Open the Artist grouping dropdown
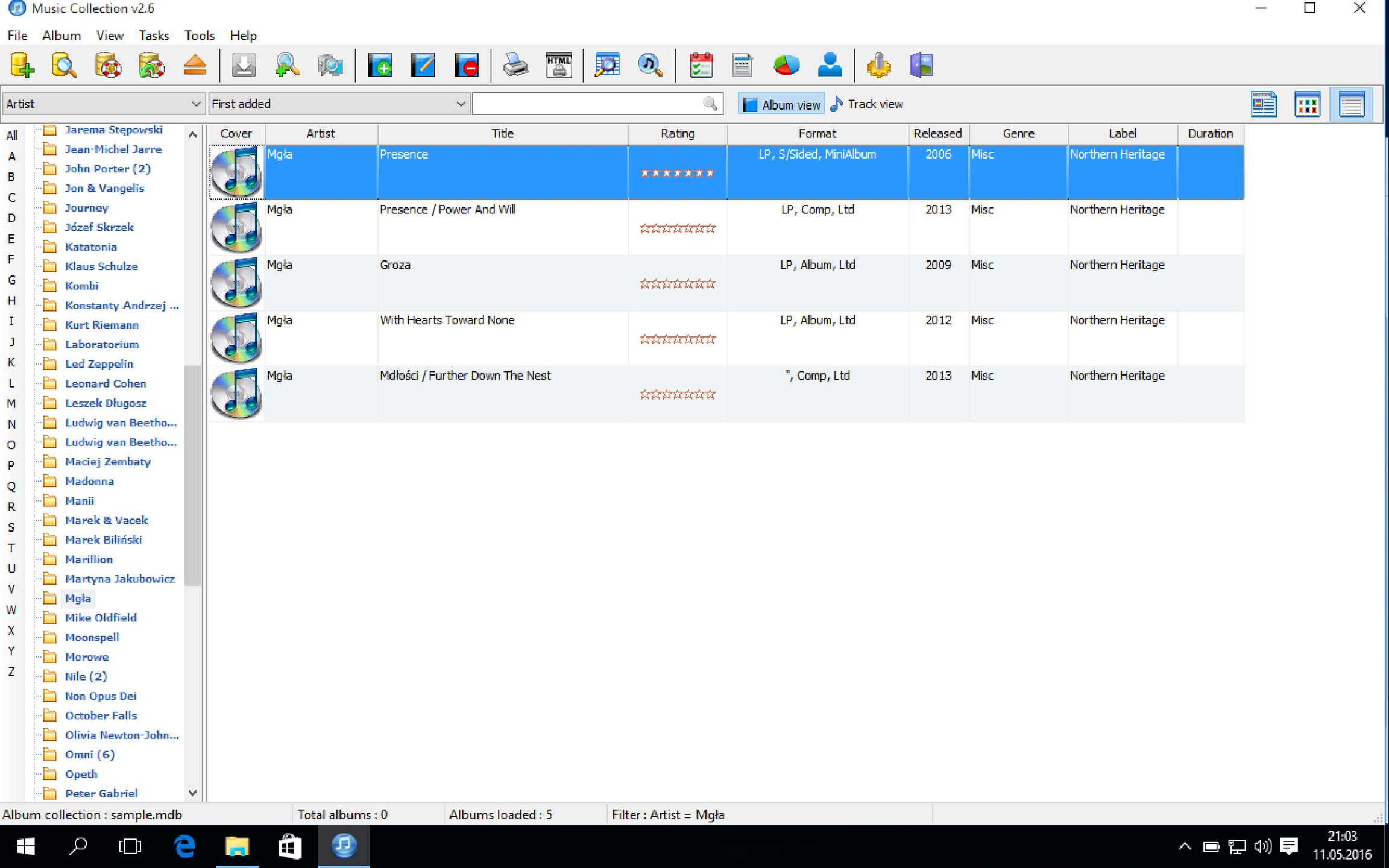1389x868 pixels. 102,104
